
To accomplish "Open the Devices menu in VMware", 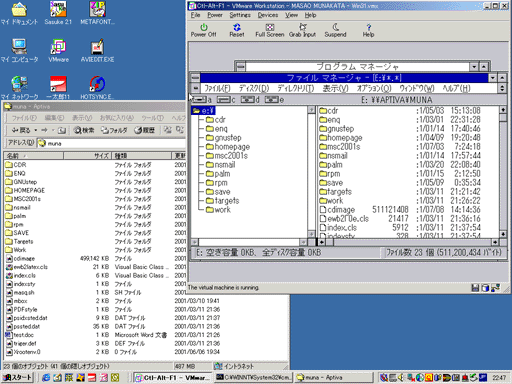I will click(x=268, y=15).
